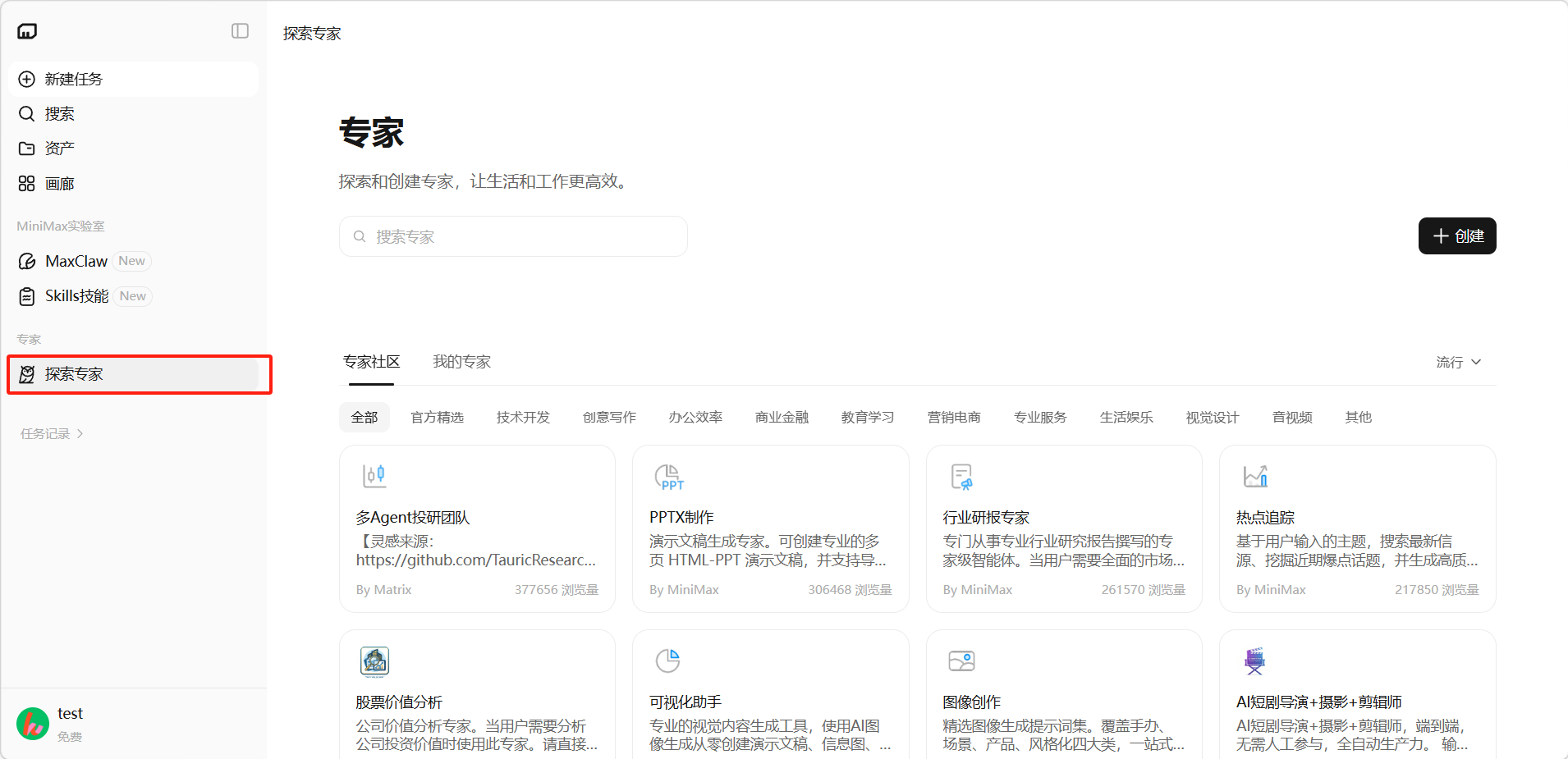The image size is (1568, 759).
Task: Click the AI短剧导演 clapperboard icon
Action: click(x=1254, y=661)
